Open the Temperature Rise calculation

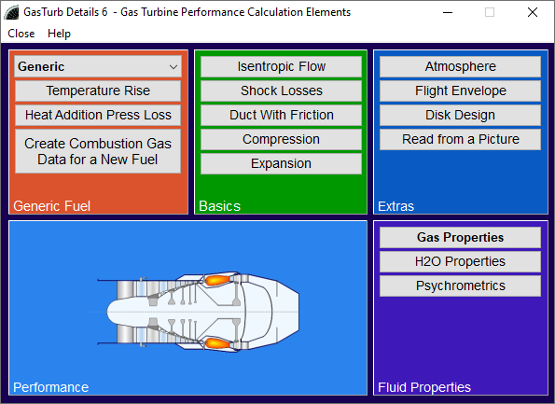(98, 91)
